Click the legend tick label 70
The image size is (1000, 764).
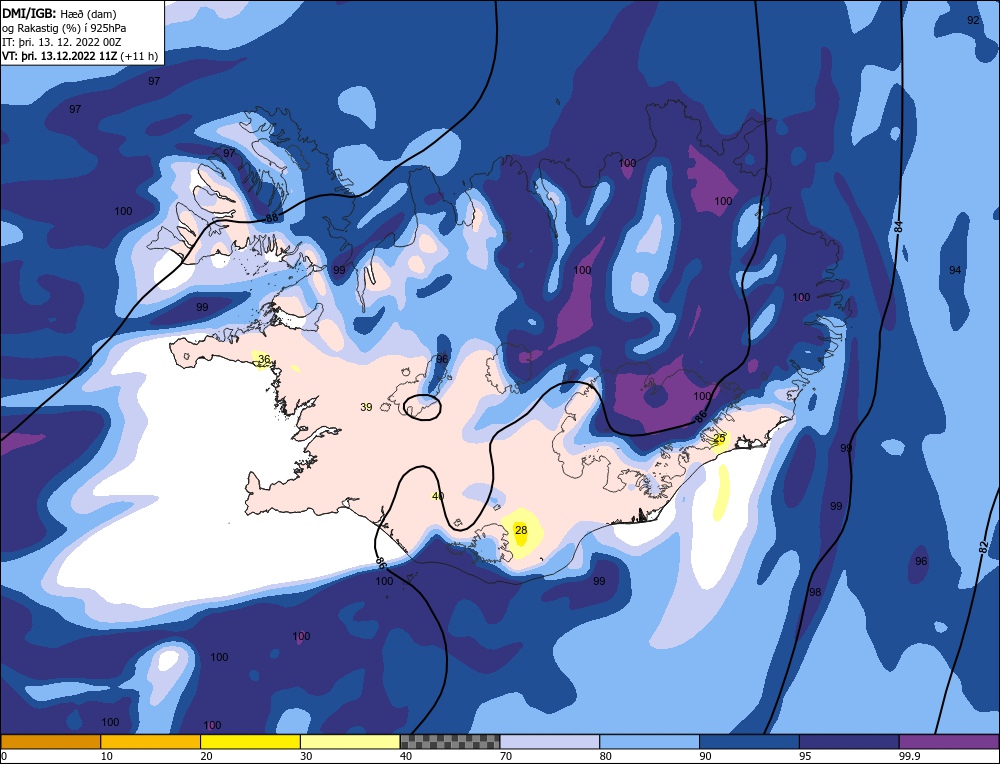click(x=506, y=756)
